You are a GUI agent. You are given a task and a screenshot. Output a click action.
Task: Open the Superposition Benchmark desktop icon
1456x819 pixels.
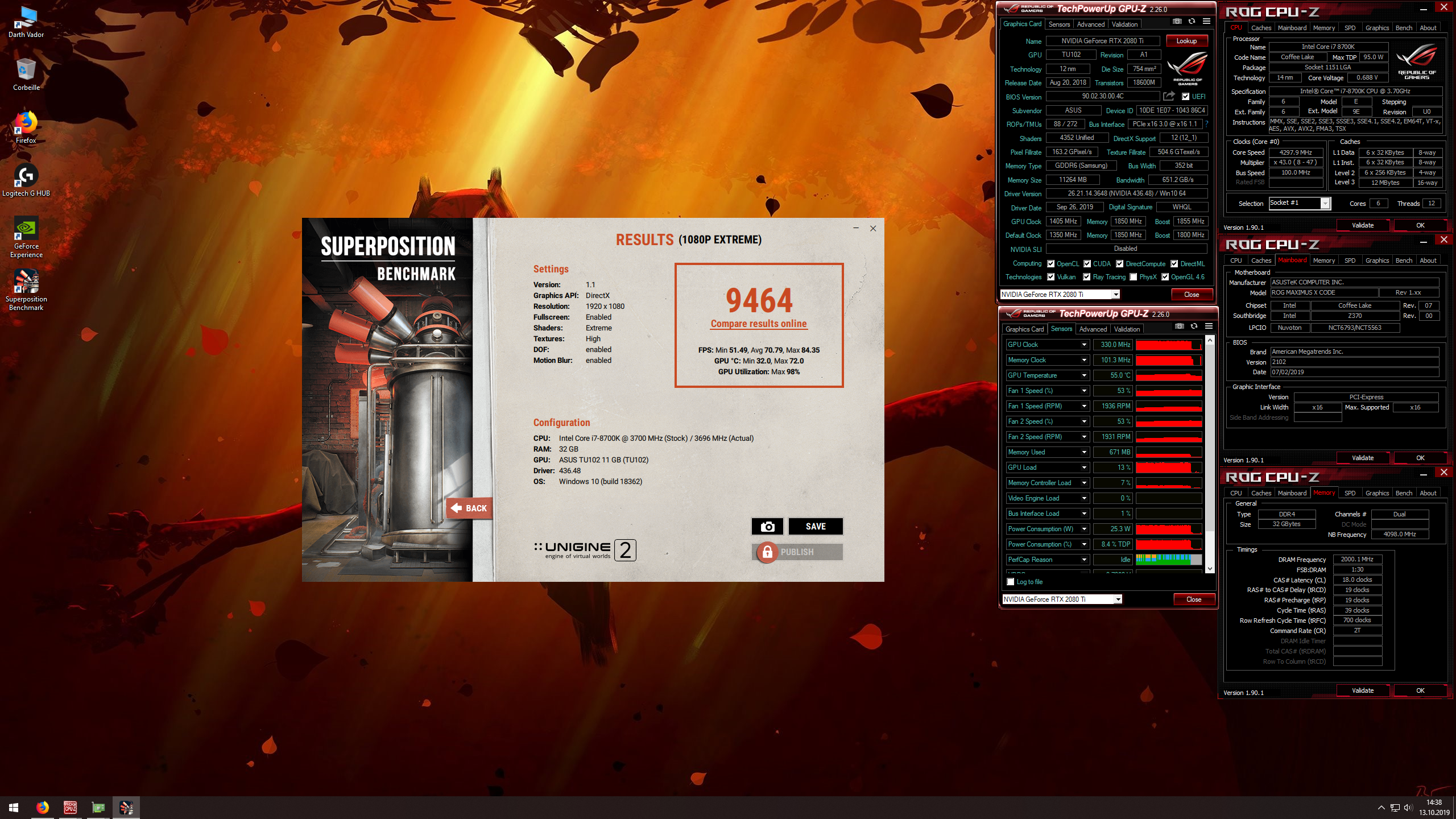click(26, 289)
